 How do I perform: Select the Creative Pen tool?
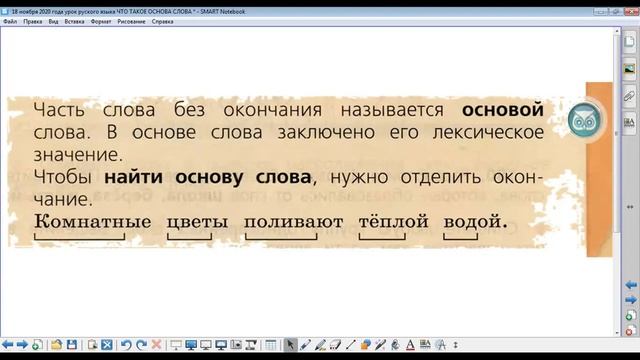coord(320,345)
